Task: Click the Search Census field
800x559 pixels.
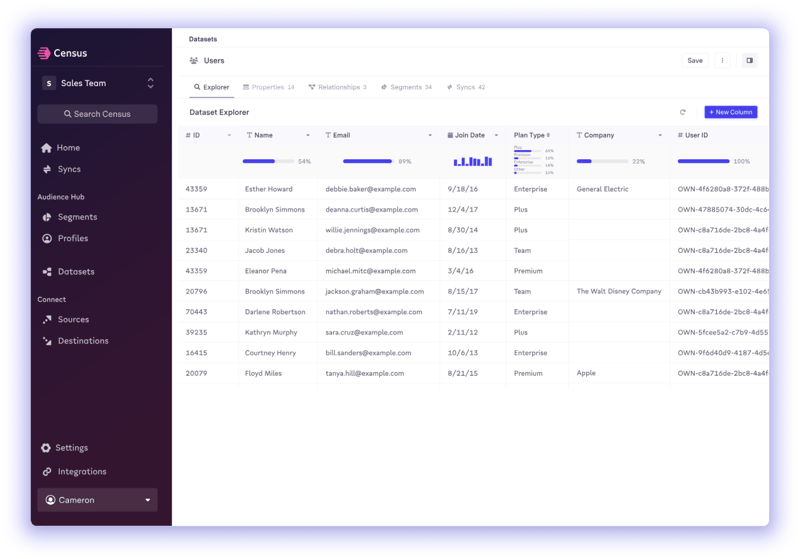Action: [x=97, y=114]
